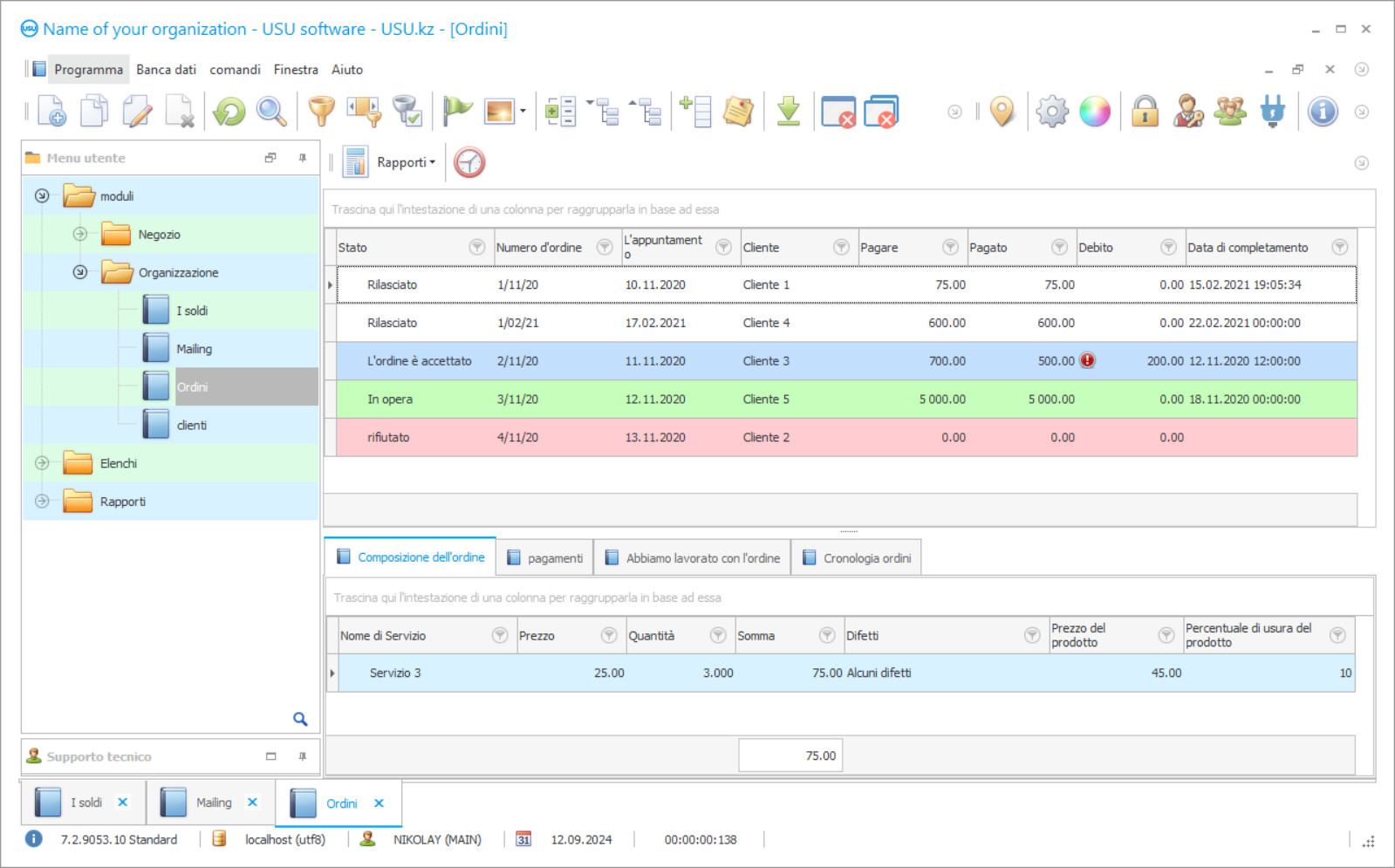Click the funnel filter icon
The height and width of the screenshot is (868, 1395).
[321, 112]
